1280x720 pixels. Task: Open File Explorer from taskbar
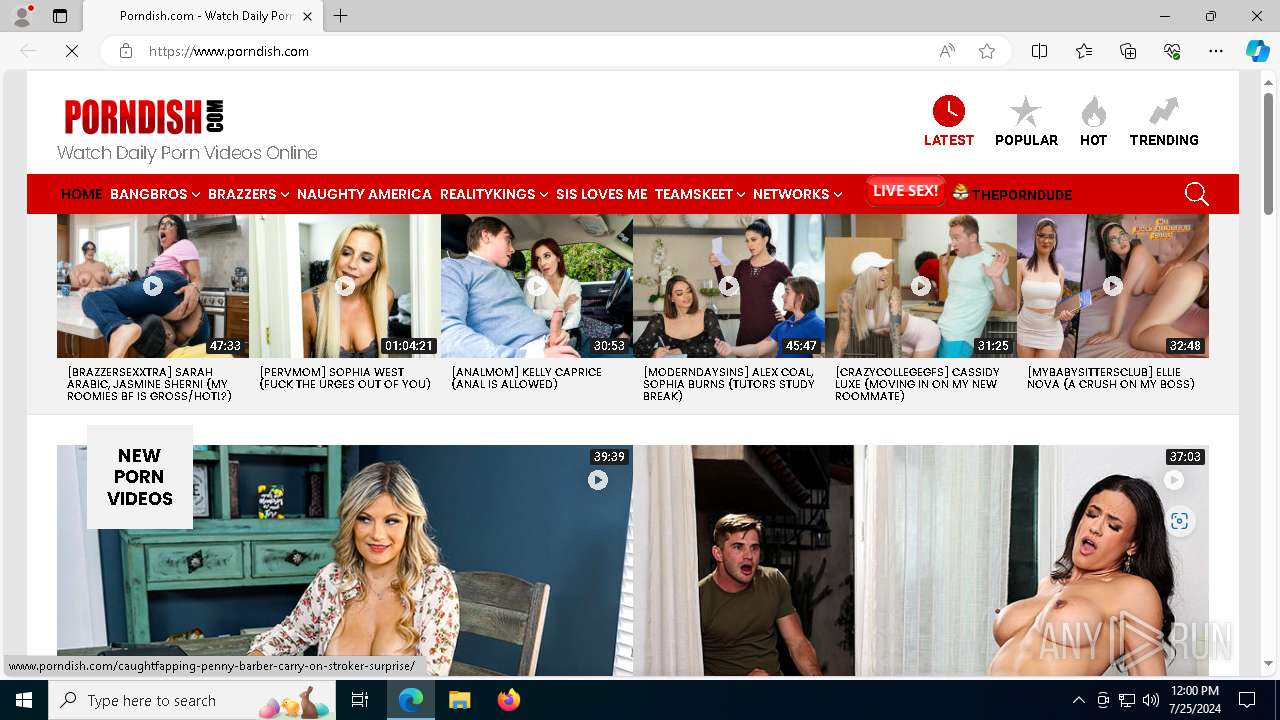coord(459,700)
